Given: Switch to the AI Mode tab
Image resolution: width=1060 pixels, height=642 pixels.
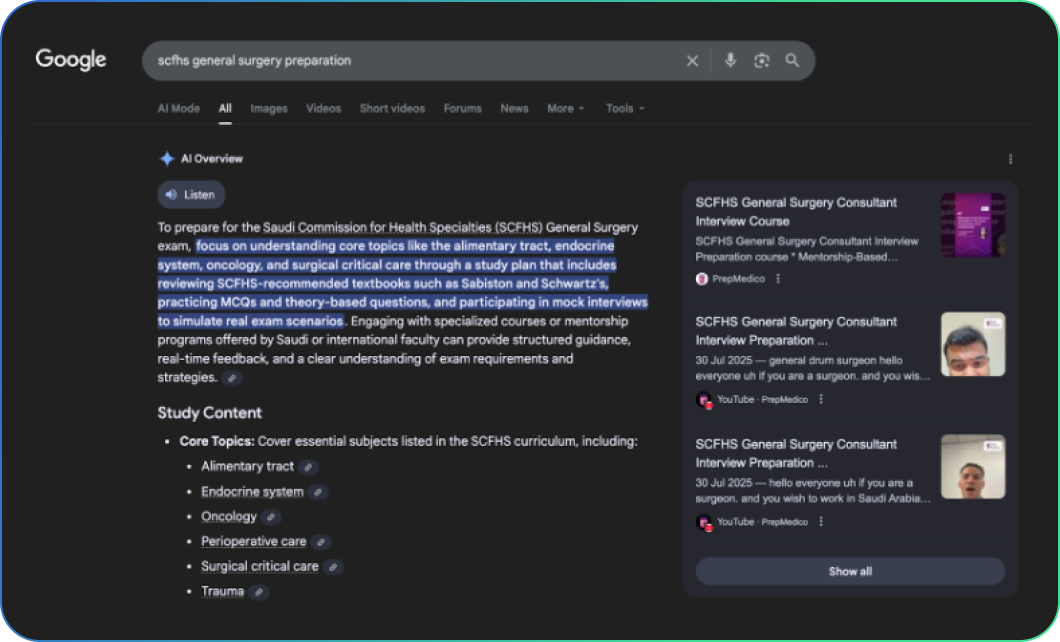Looking at the screenshot, I should (x=178, y=108).
